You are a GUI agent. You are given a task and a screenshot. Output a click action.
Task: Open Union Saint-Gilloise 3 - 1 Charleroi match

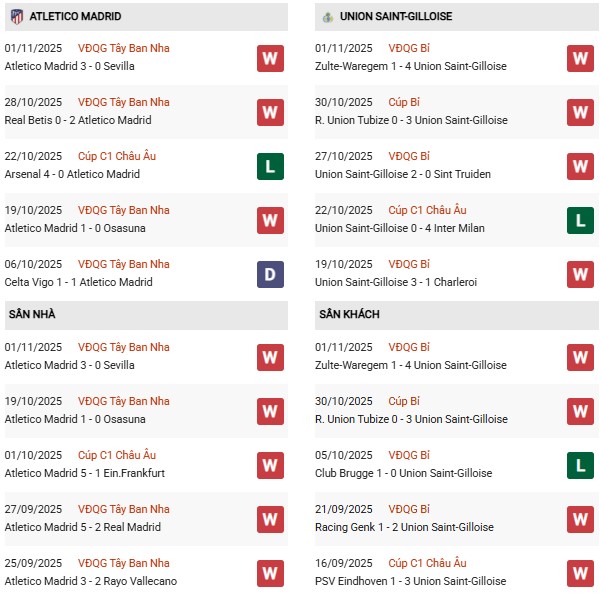tap(396, 282)
